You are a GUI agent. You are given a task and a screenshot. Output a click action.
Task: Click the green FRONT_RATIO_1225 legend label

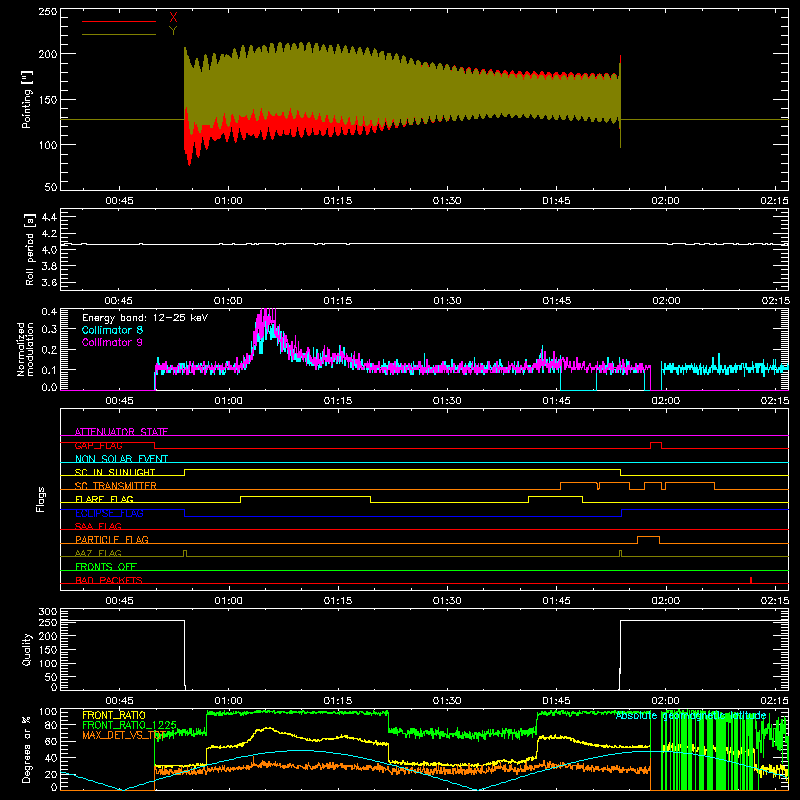[129, 725]
